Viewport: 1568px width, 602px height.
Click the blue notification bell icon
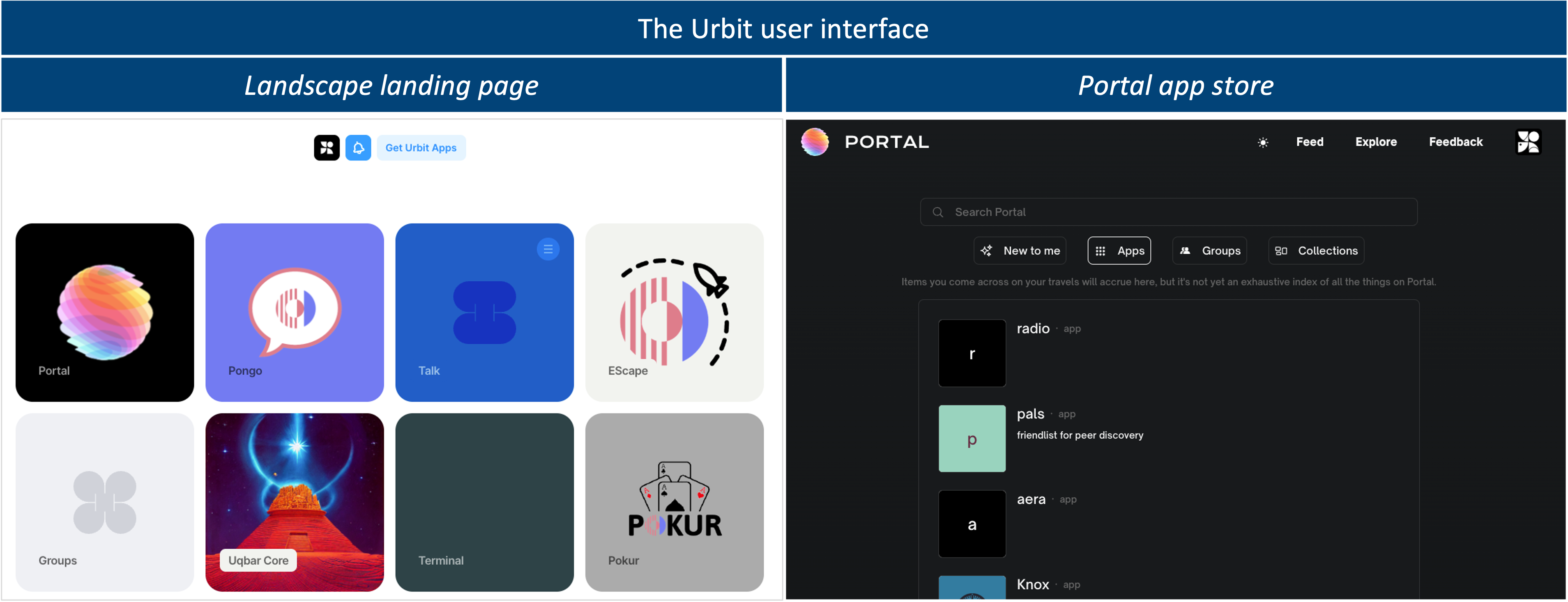[x=359, y=147]
